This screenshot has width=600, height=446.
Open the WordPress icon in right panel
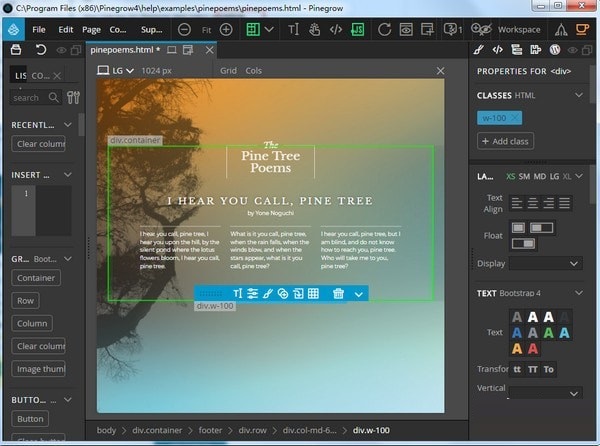(555, 50)
